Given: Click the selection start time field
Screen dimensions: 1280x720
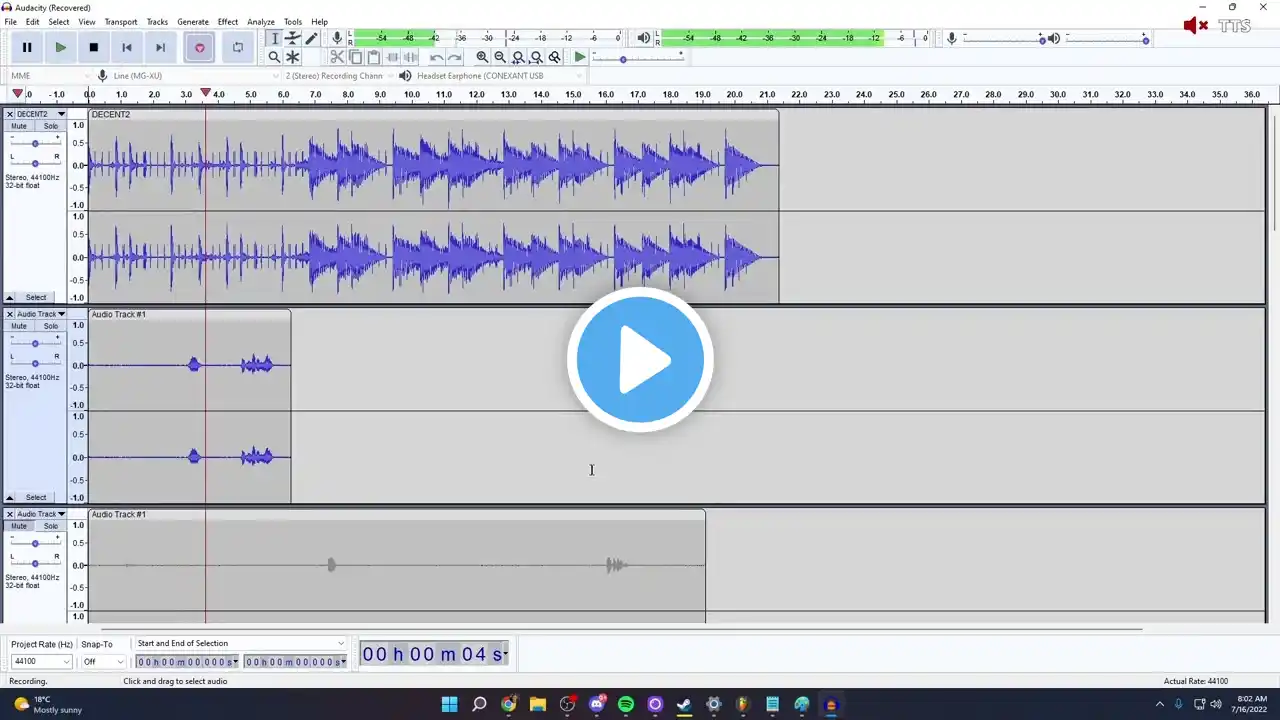Looking at the screenshot, I should (187, 662).
